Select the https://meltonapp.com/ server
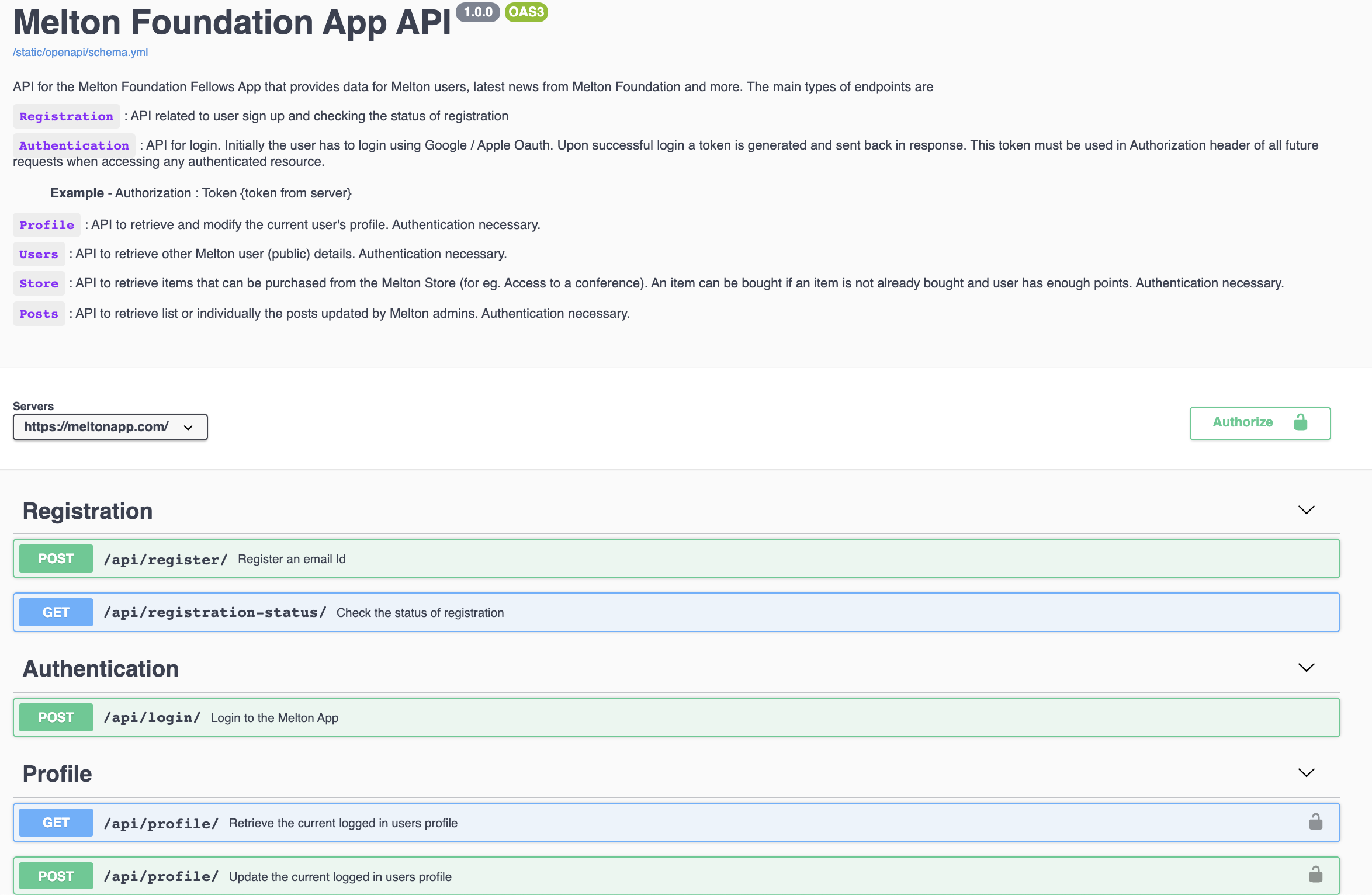Screen dimensions: 1372x895 point(111,426)
